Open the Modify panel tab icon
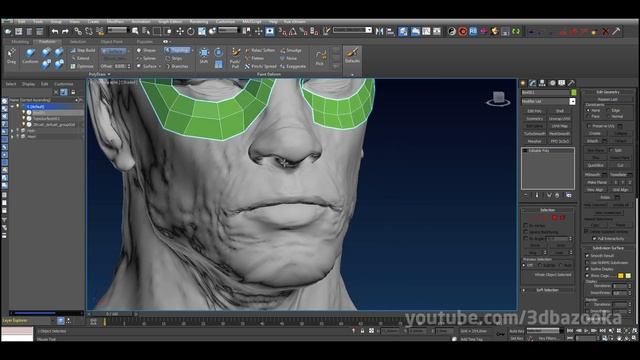 point(533,83)
